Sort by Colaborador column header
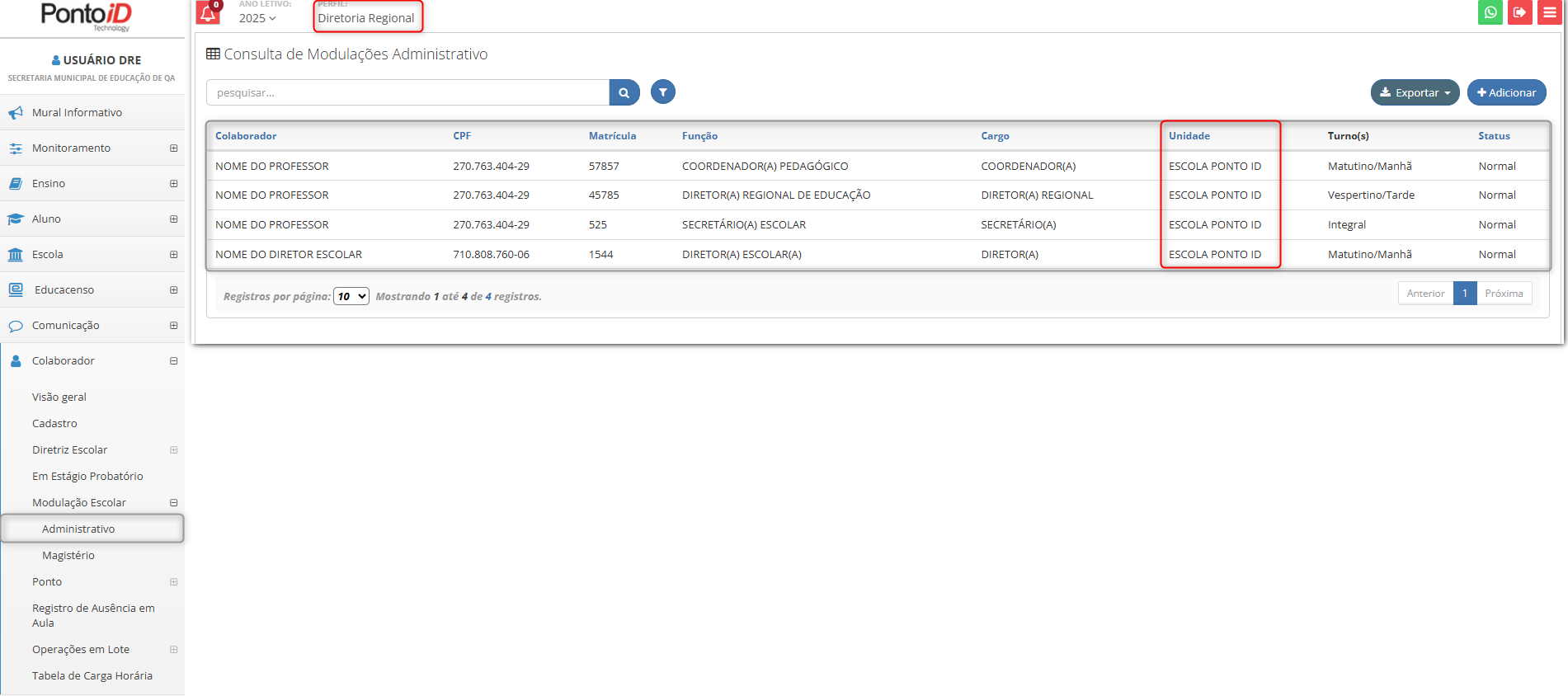This screenshot has width=1568, height=696. [246, 136]
